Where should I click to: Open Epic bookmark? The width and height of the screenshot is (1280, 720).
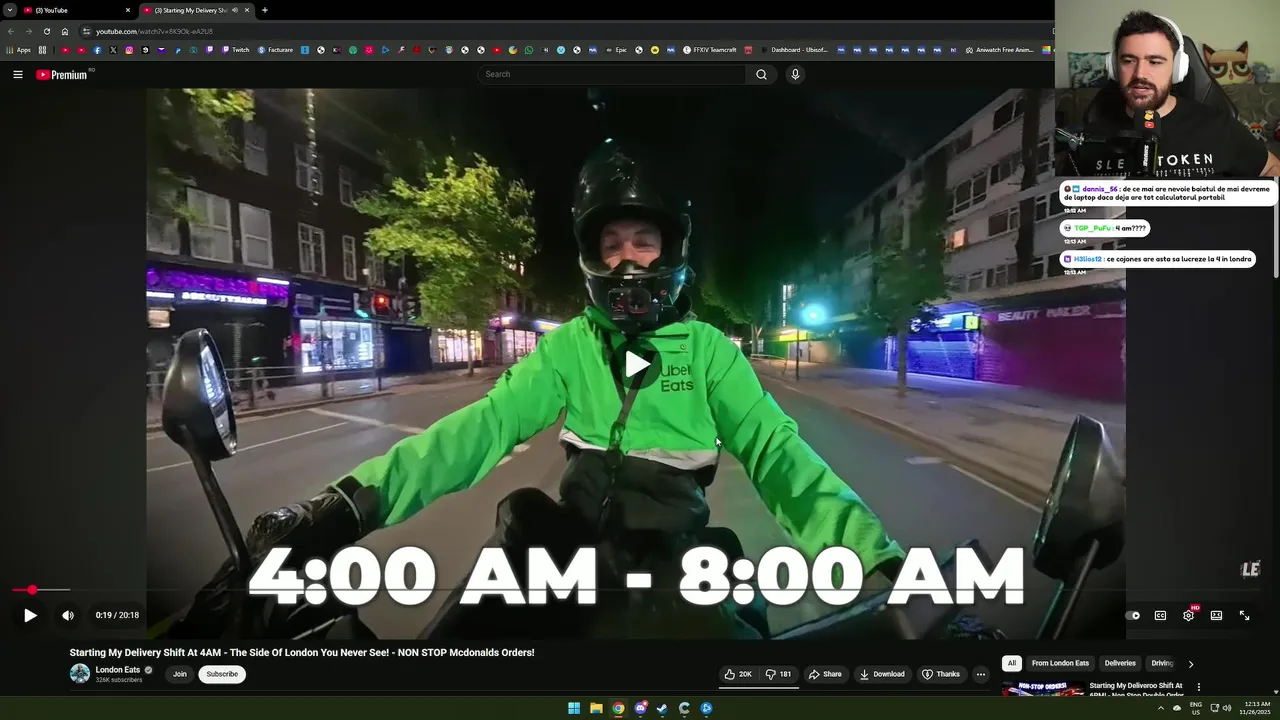tap(616, 50)
